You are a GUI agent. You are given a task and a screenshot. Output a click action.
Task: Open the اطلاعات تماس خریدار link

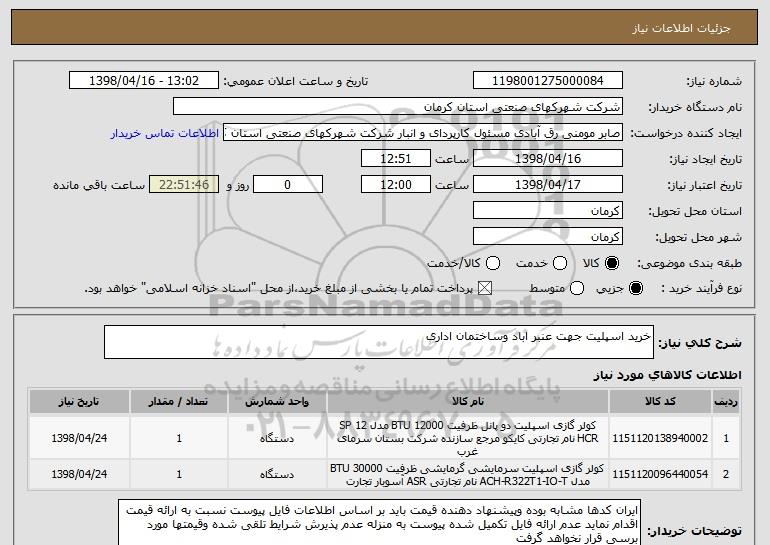point(165,133)
